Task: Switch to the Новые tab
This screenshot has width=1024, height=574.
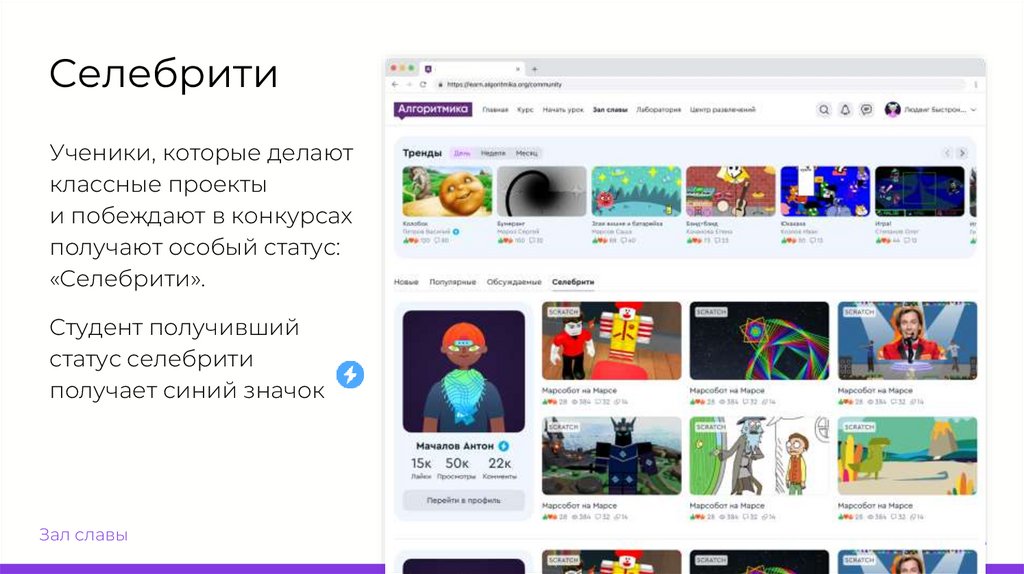Action: point(406,282)
